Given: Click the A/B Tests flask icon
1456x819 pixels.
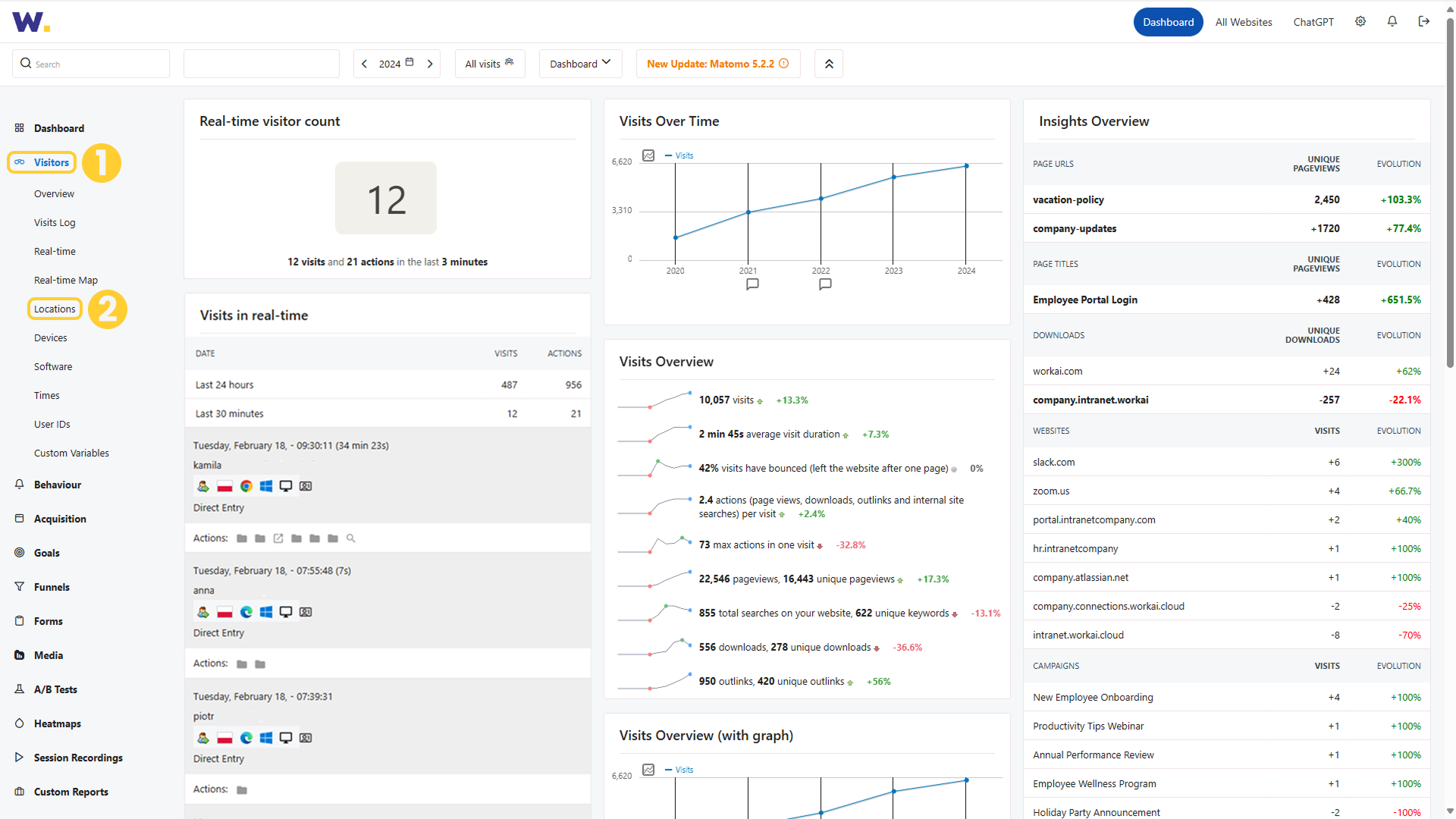Looking at the screenshot, I should 20,689.
